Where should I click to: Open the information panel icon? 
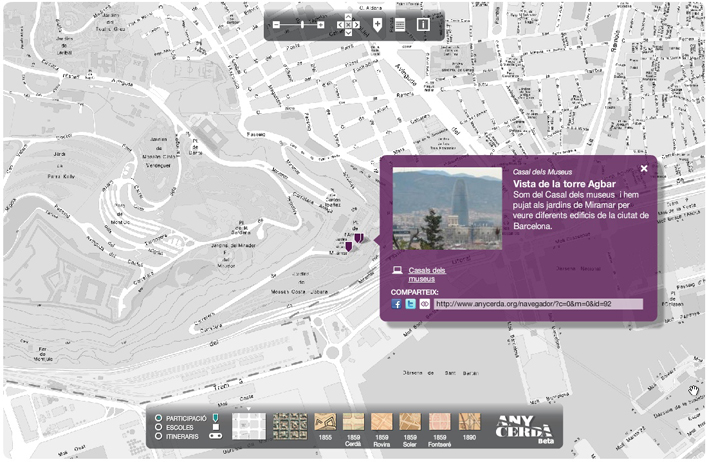click(x=423, y=25)
